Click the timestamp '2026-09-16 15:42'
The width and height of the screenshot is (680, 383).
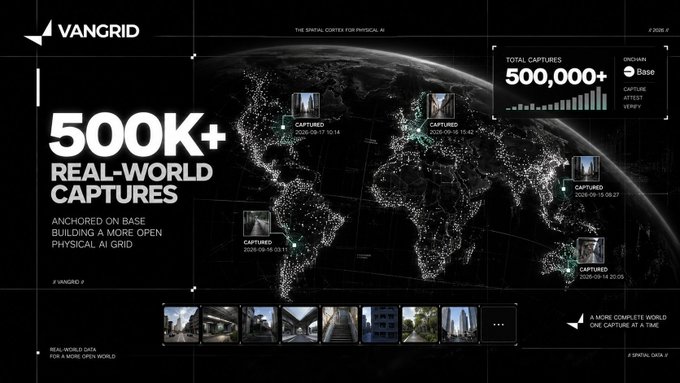click(x=451, y=132)
